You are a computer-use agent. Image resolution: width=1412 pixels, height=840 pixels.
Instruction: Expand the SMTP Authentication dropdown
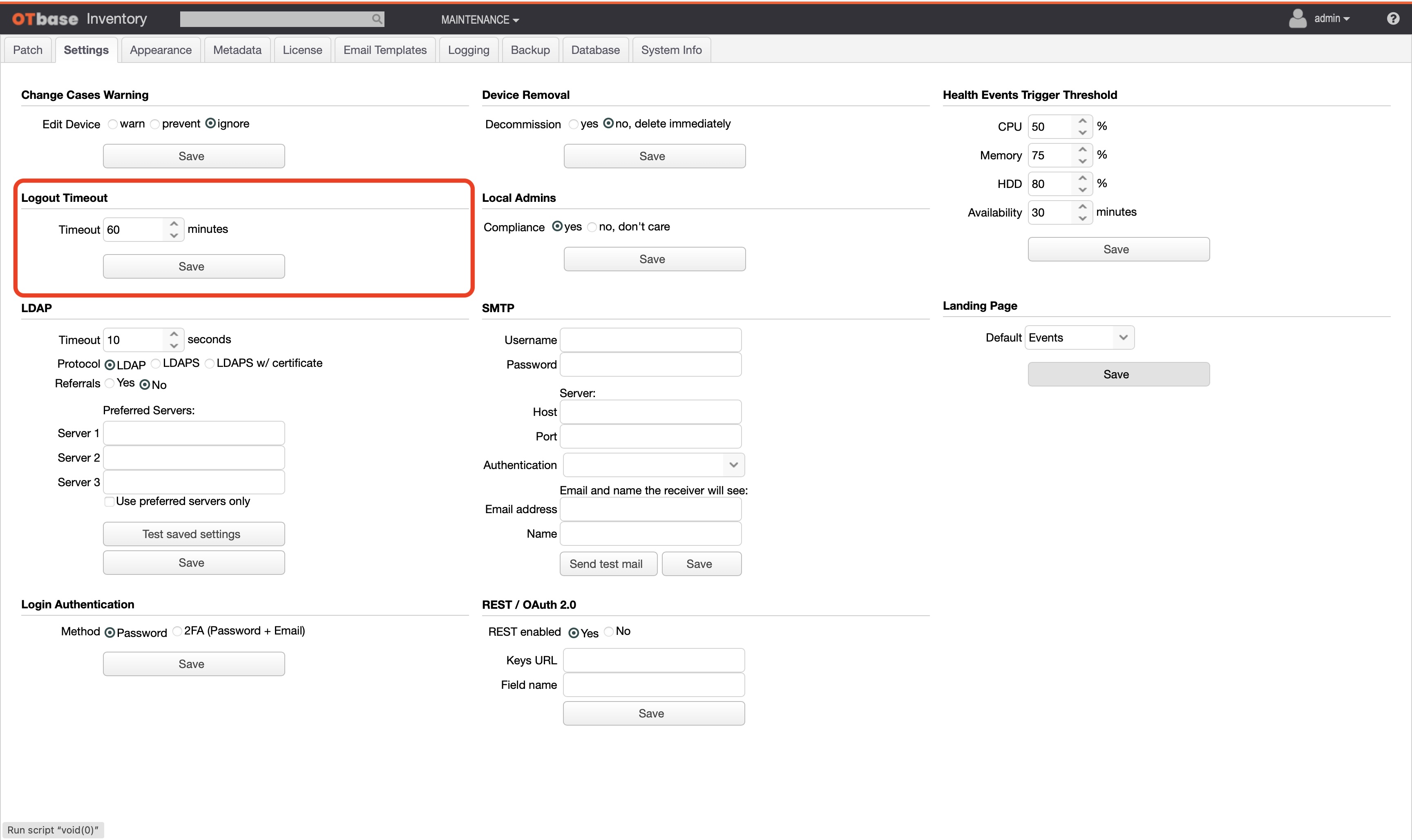pyautogui.click(x=654, y=465)
